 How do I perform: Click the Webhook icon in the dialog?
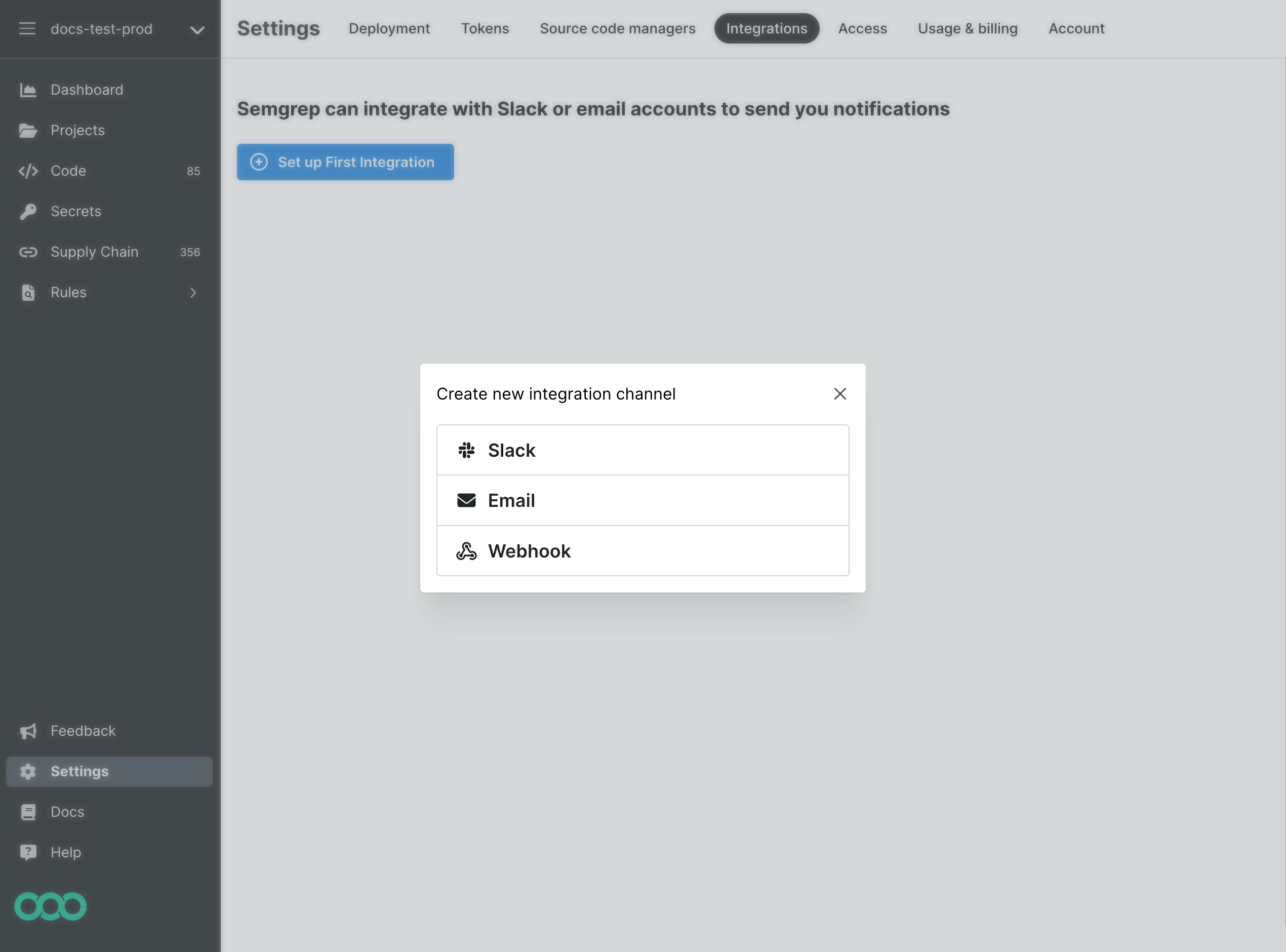click(467, 551)
